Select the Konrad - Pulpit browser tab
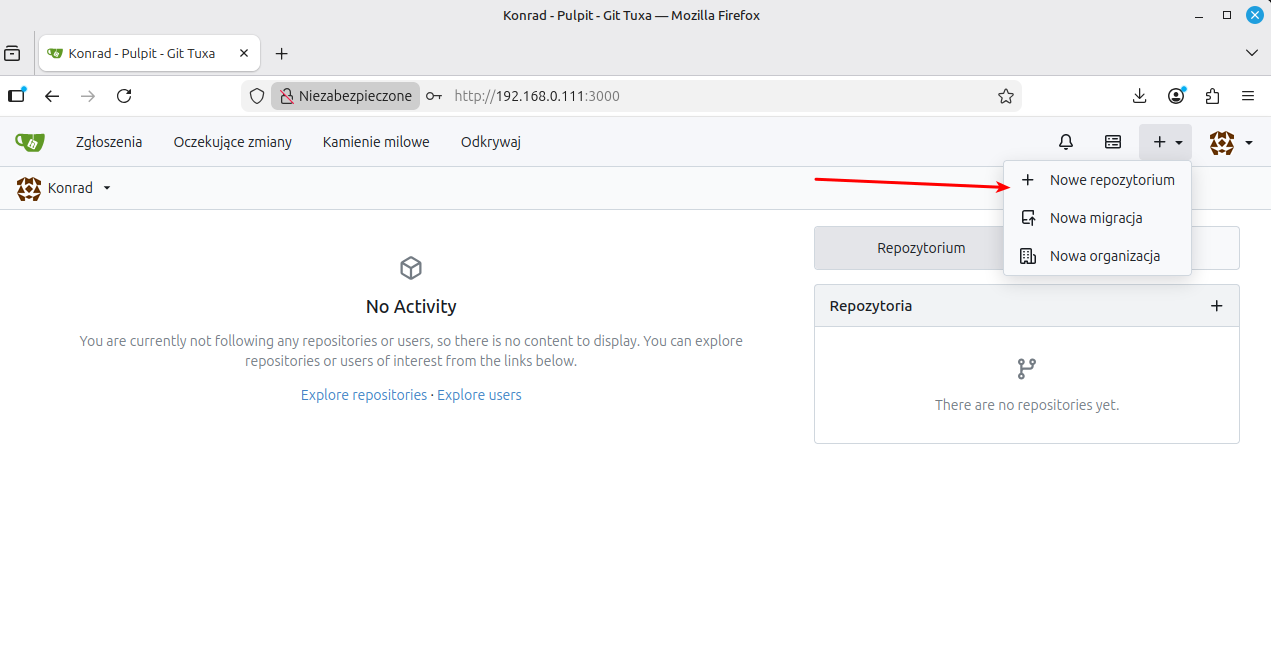Viewport: 1271px width, 663px height. click(x=149, y=53)
